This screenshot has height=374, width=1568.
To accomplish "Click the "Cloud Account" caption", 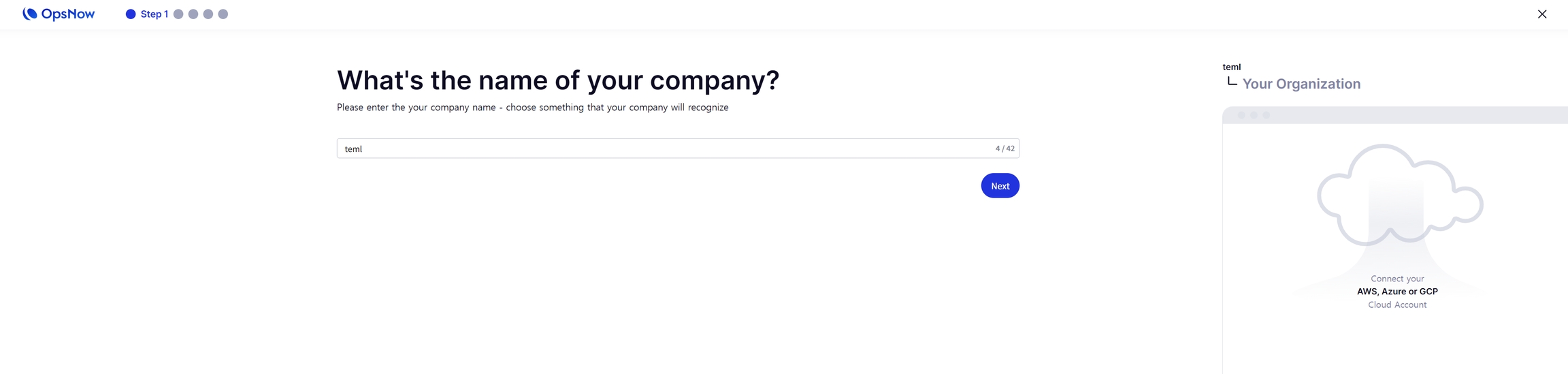I will pos(1397,305).
